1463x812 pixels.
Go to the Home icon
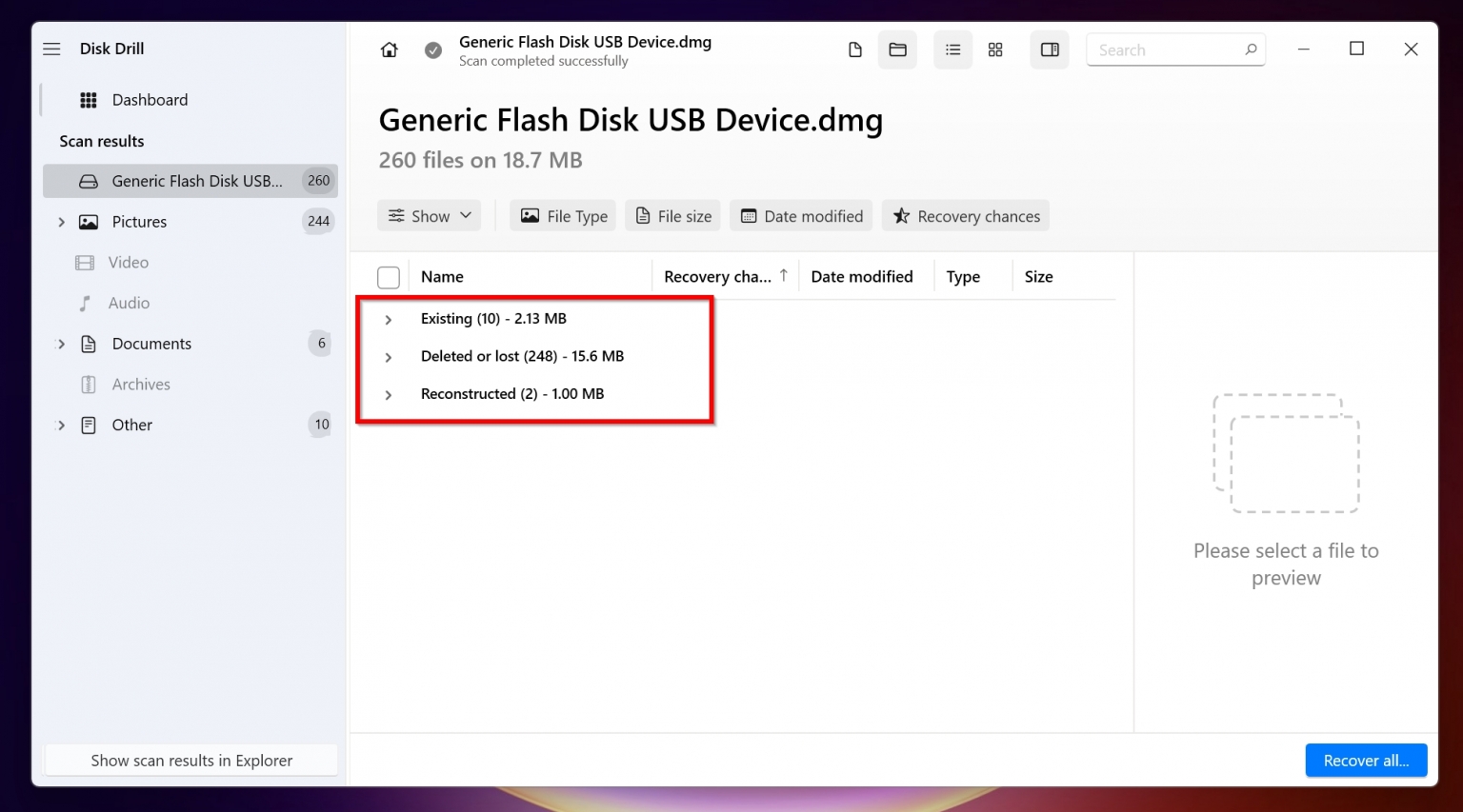(x=389, y=49)
